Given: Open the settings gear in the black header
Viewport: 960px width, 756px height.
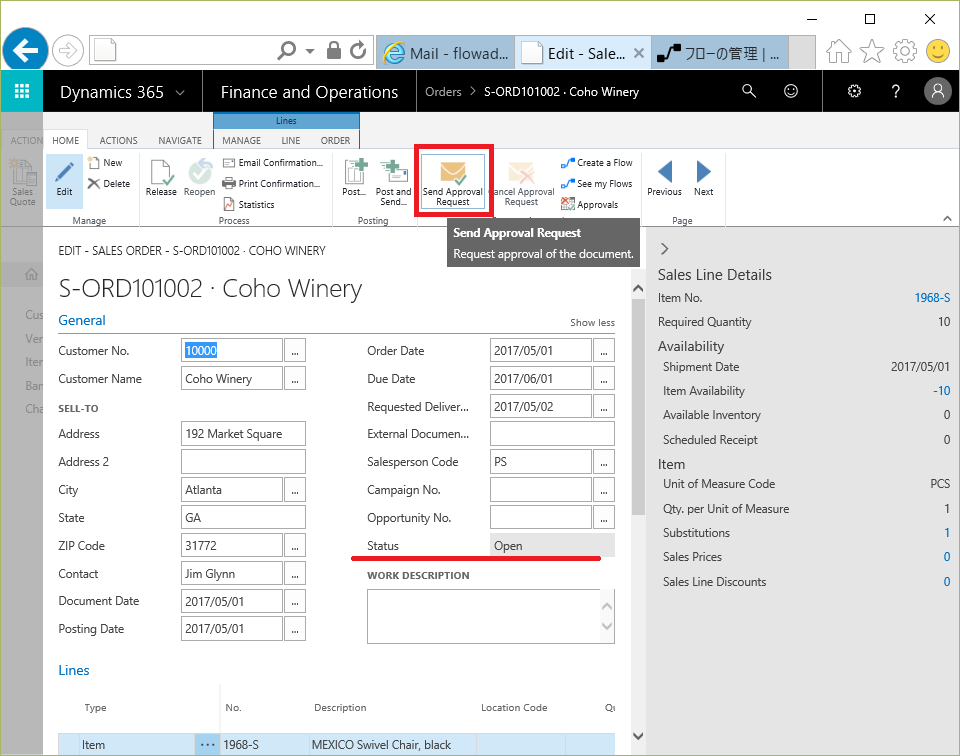Looking at the screenshot, I should click(x=854, y=91).
